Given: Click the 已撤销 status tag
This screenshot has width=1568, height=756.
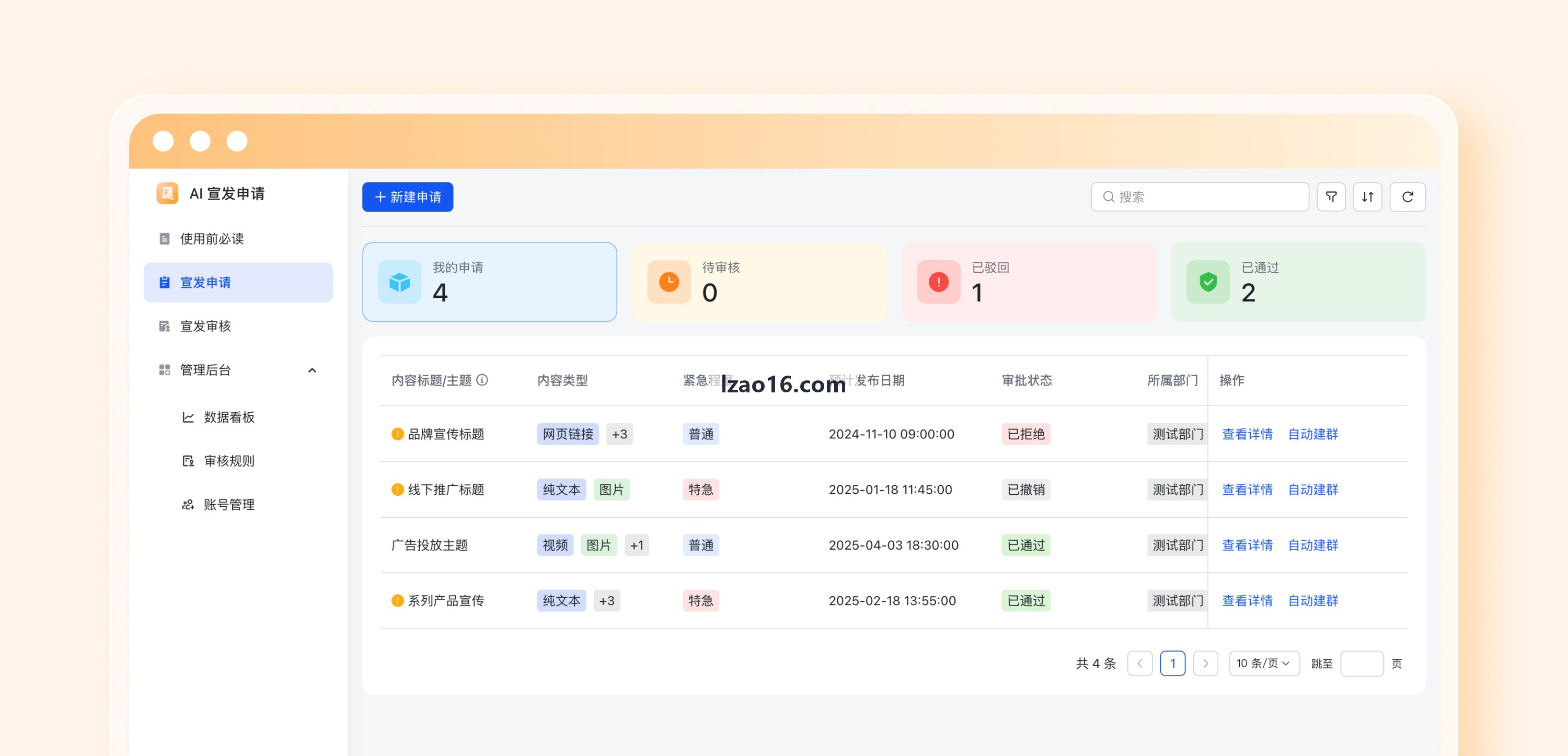Looking at the screenshot, I should pyautogui.click(x=1025, y=490).
